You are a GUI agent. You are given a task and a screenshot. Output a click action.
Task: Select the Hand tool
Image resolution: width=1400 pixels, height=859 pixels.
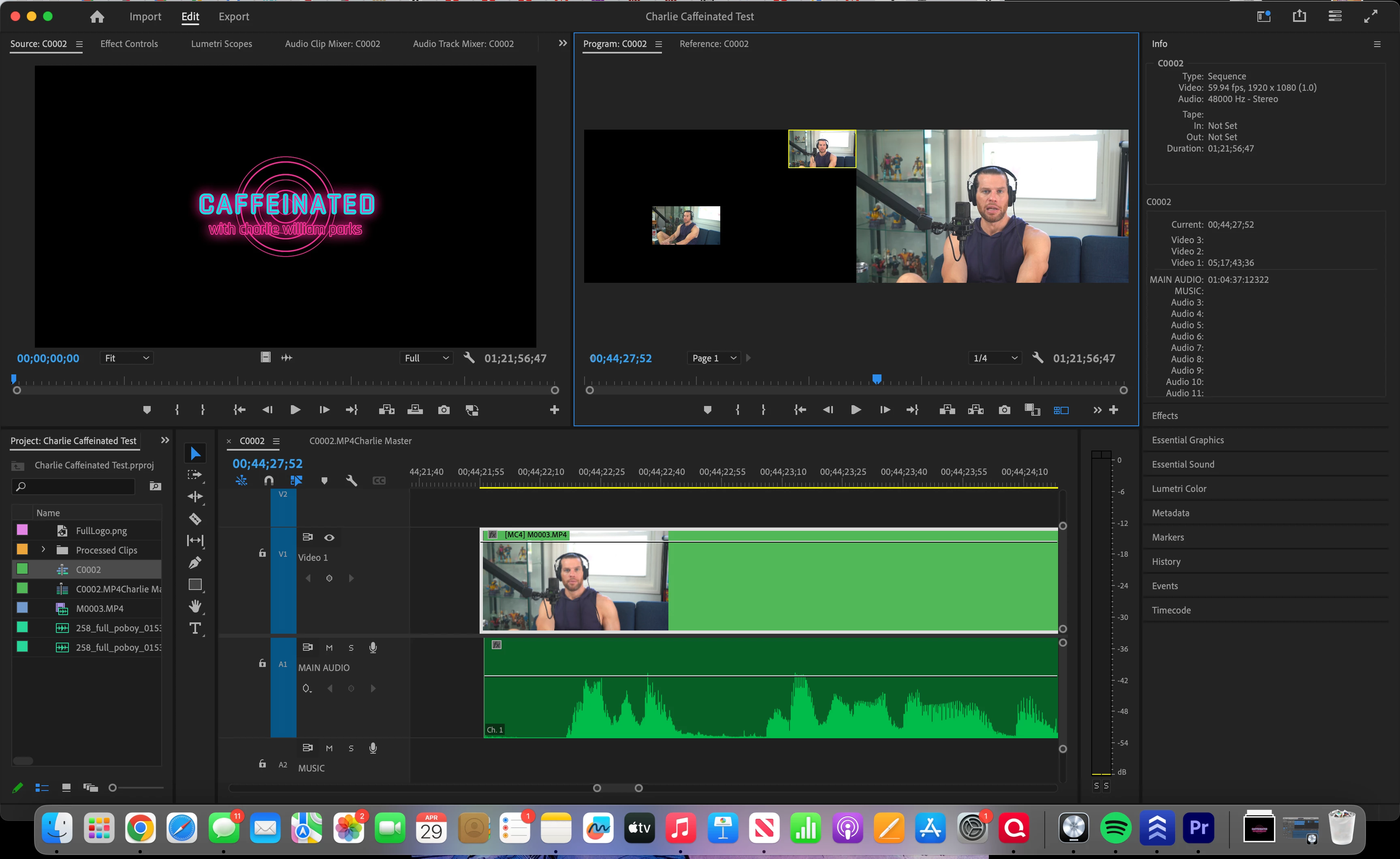click(x=195, y=606)
